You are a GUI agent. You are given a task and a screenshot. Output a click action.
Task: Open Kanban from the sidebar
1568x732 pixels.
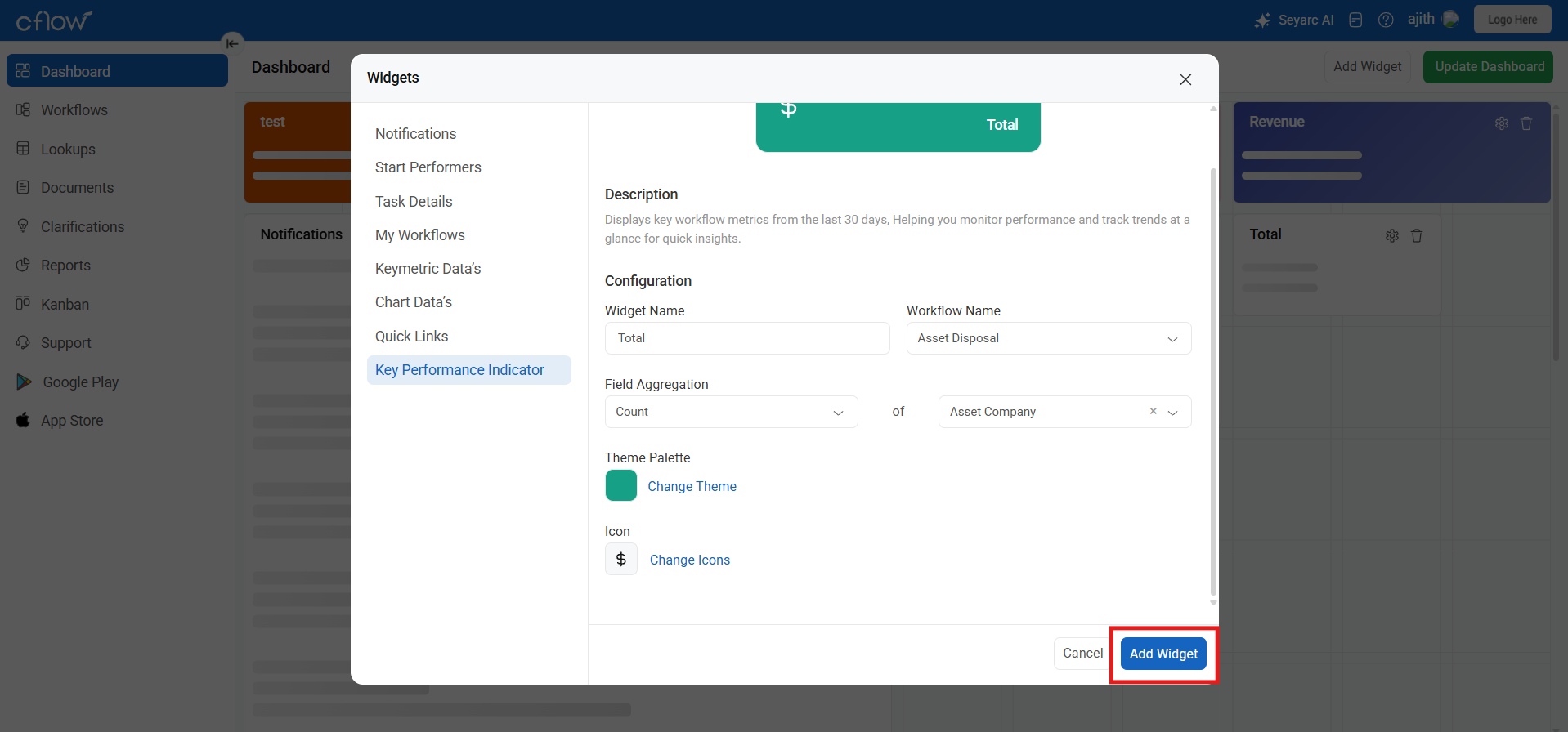pyautogui.click(x=65, y=305)
